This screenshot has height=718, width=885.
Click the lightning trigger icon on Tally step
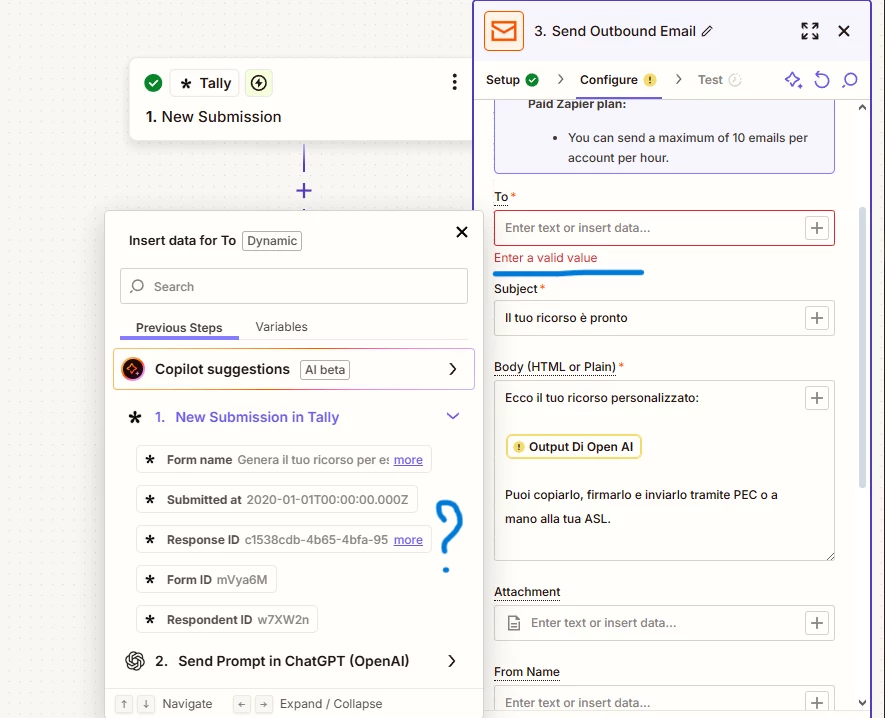(x=259, y=83)
